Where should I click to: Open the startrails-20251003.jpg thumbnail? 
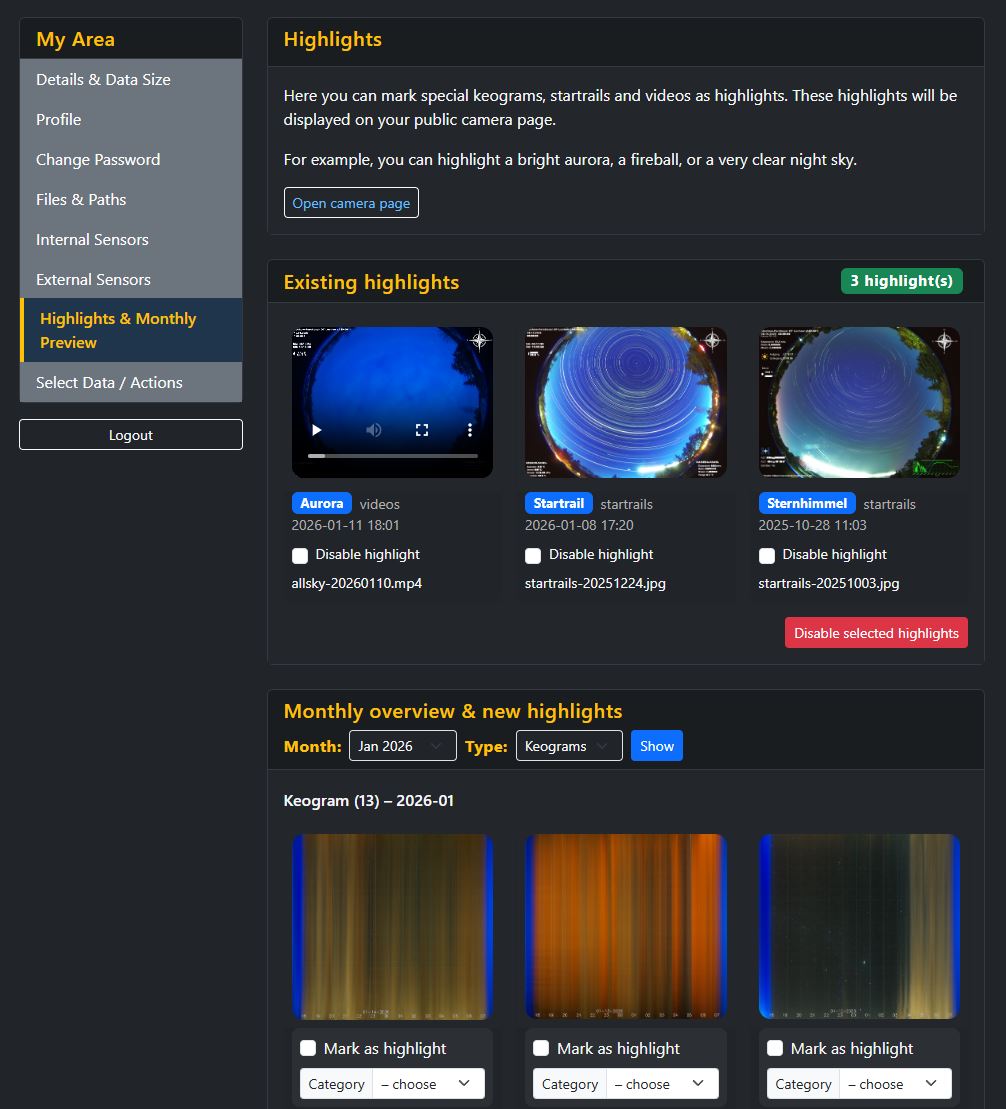pos(858,403)
